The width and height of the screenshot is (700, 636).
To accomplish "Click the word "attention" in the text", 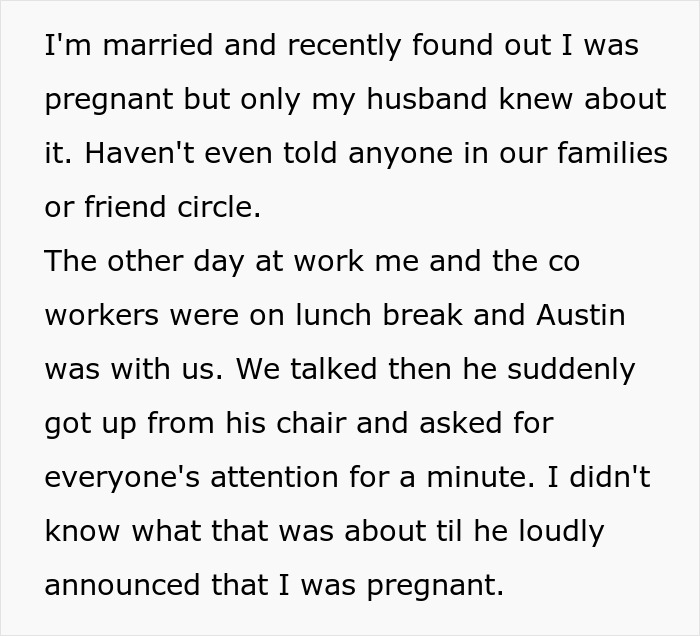I will (274, 477).
